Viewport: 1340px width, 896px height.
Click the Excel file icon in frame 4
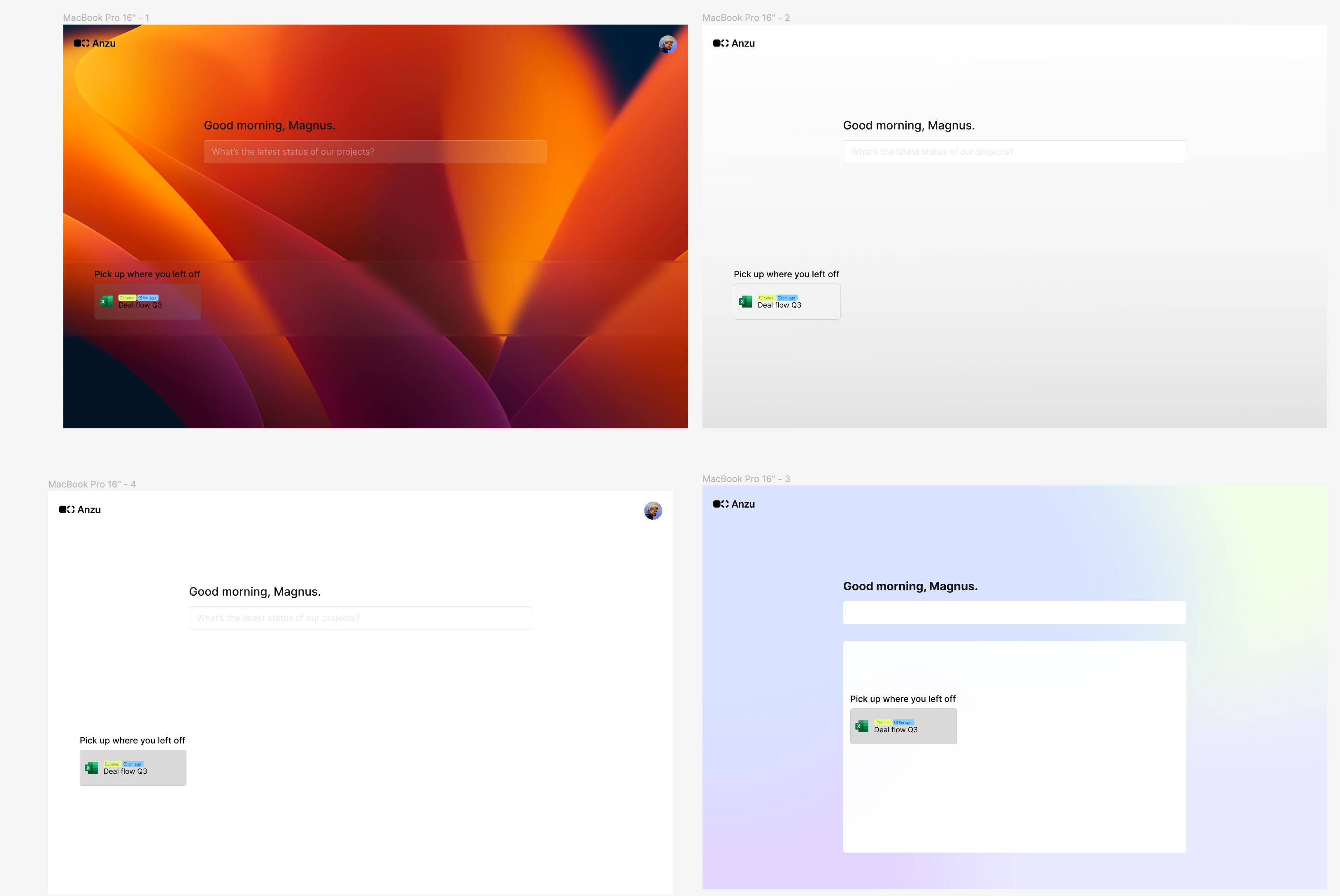[91, 768]
